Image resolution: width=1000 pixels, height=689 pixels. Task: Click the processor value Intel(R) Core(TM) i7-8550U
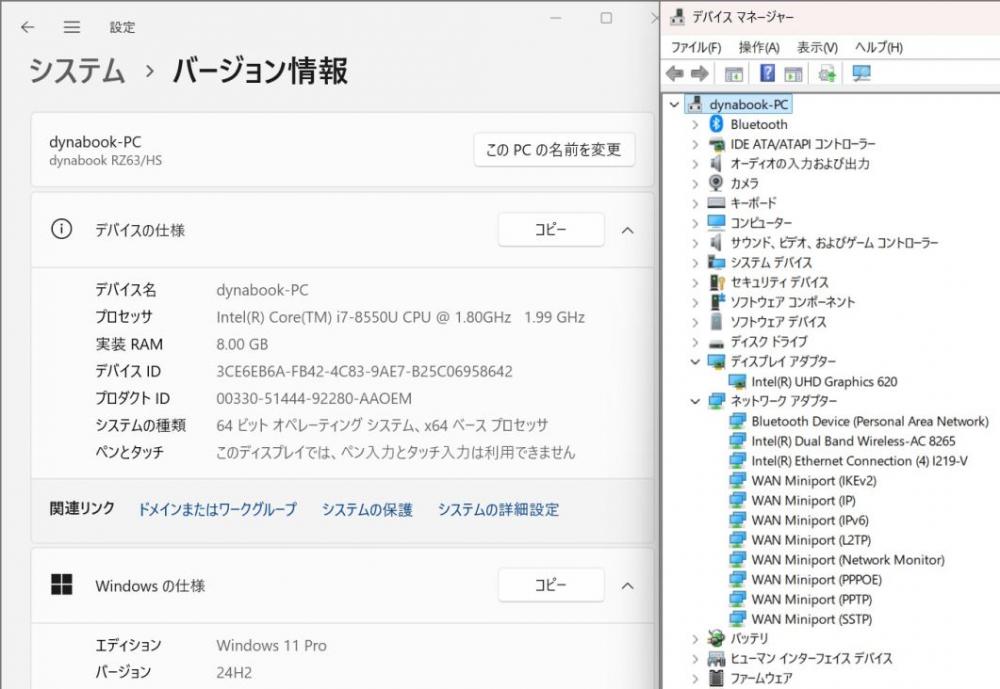click(x=401, y=317)
